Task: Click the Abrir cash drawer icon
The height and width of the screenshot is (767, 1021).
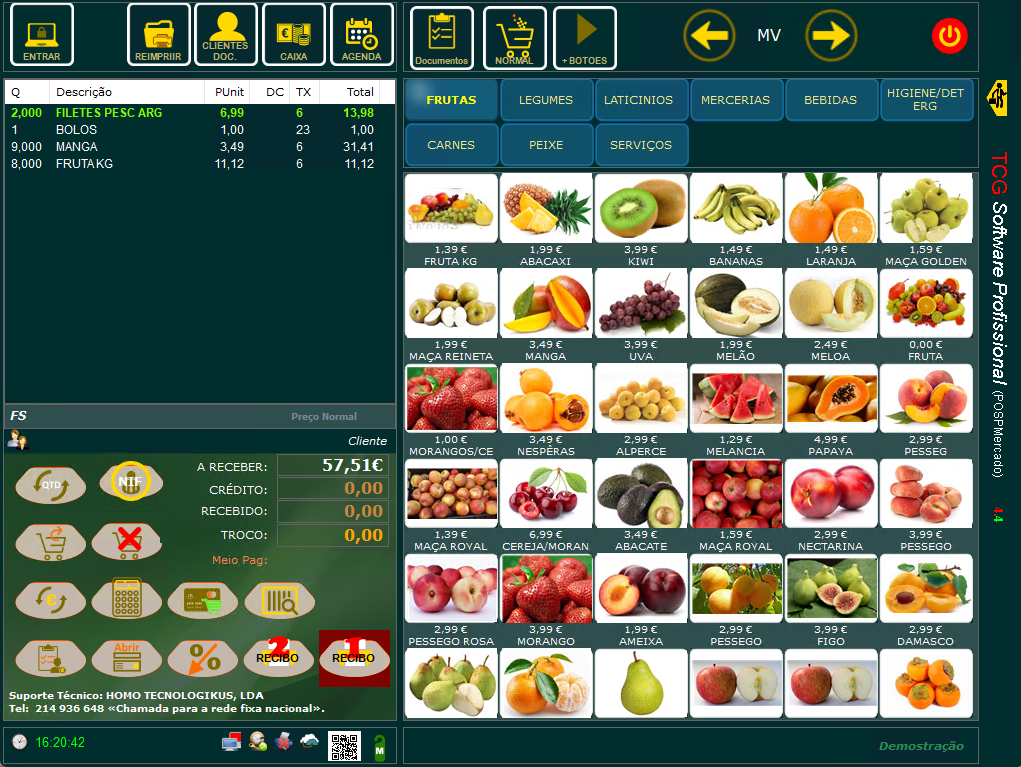Action: coord(127,658)
